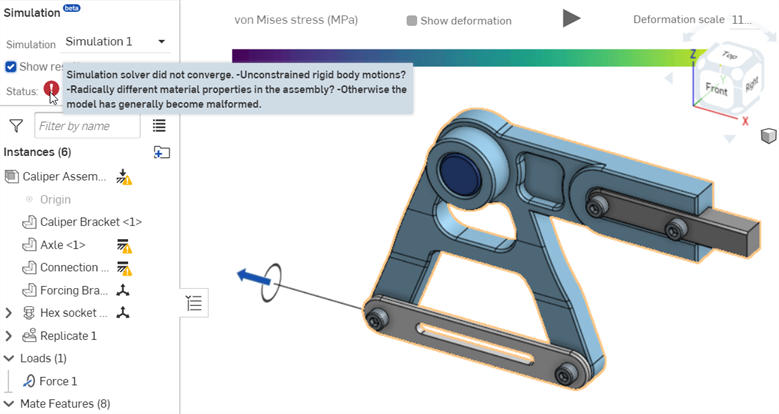Expand the Hex socket instance

(9, 313)
